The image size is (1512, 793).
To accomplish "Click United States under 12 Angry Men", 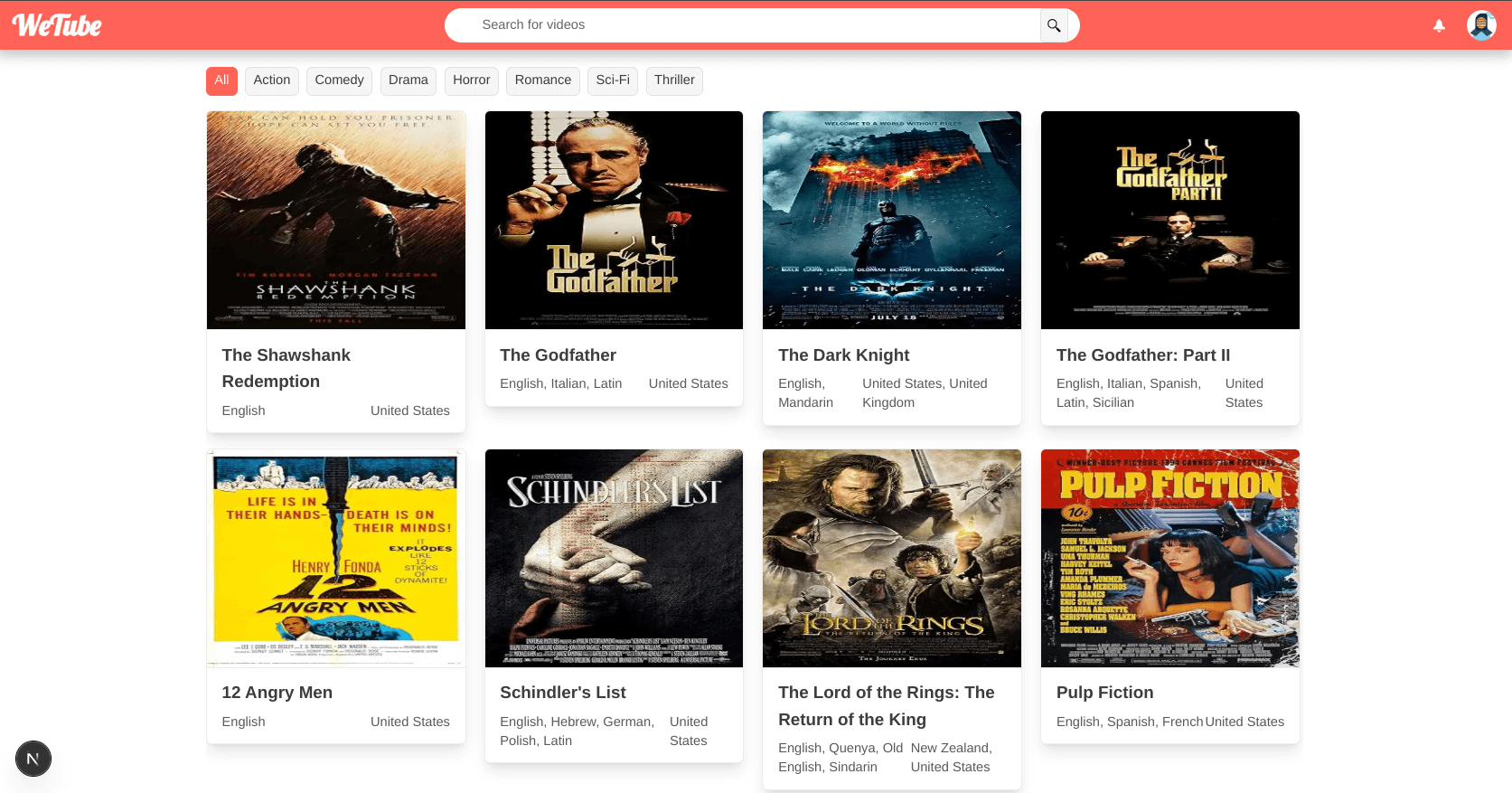I will [410, 722].
